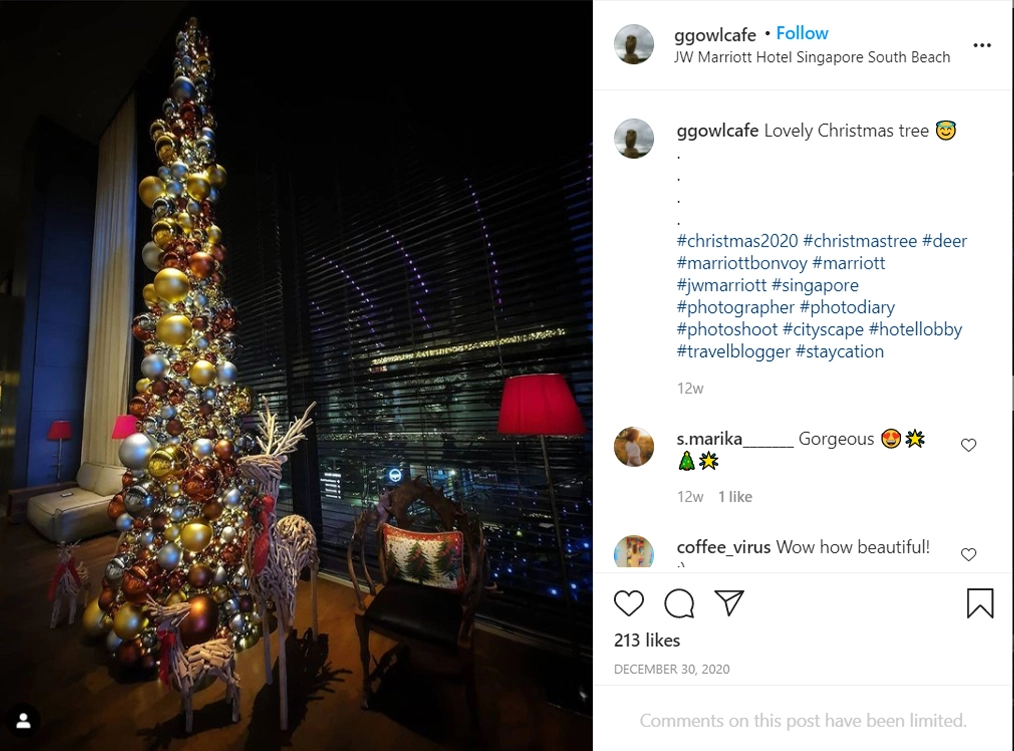
Task: Save post with bookmark icon
Action: (980, 603)
